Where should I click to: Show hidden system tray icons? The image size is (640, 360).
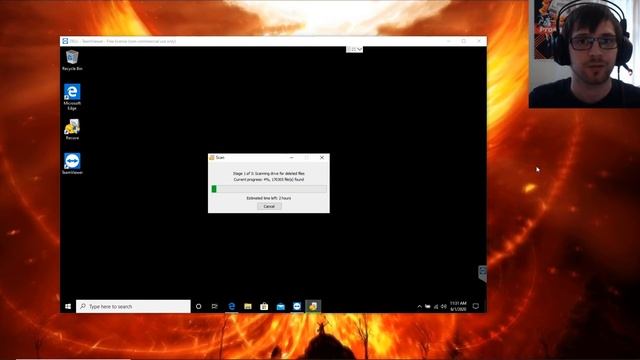click(x=419, y=306)
